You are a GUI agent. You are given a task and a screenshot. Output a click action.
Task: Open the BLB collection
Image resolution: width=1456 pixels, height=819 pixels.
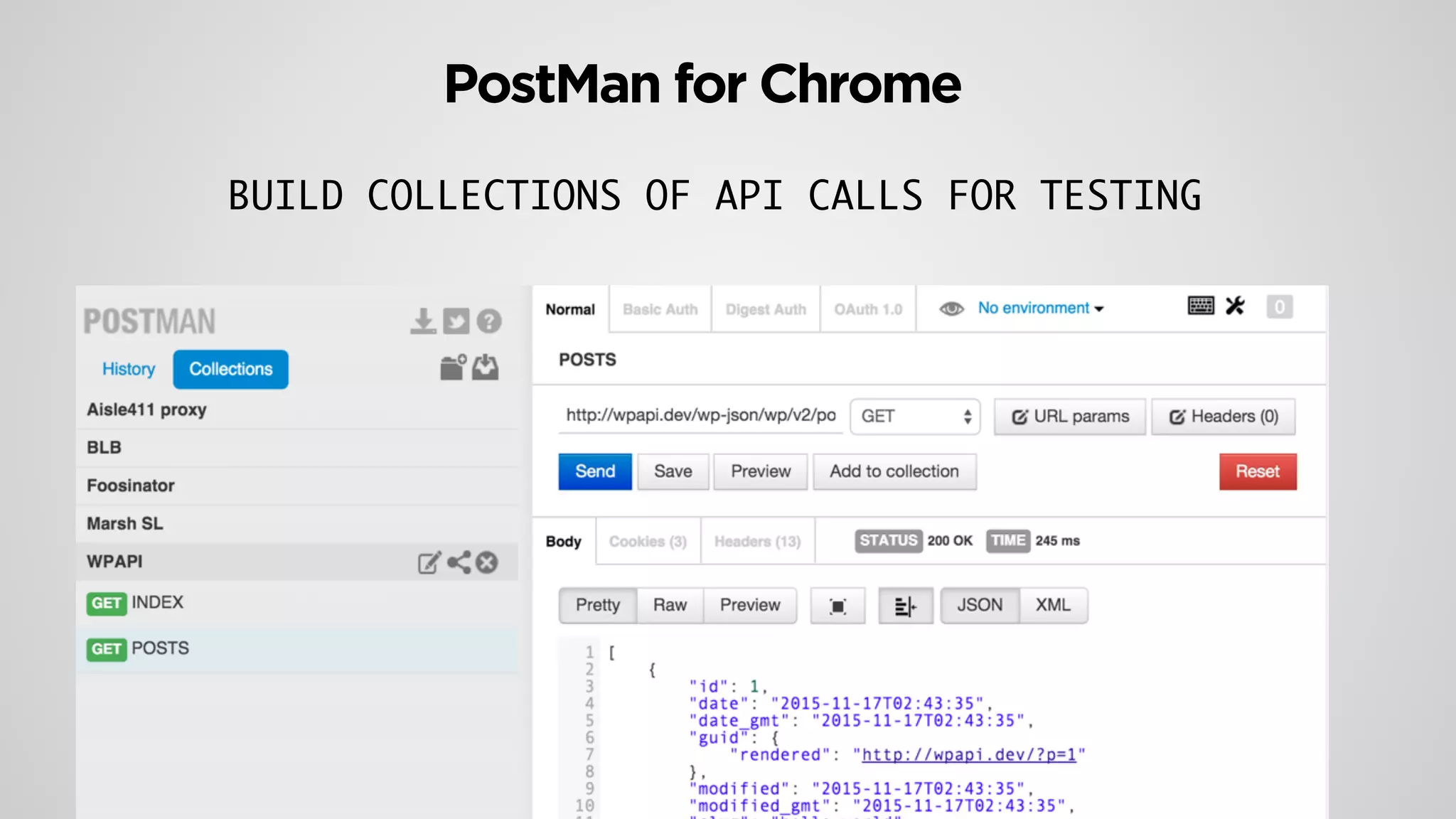point(297,448)
